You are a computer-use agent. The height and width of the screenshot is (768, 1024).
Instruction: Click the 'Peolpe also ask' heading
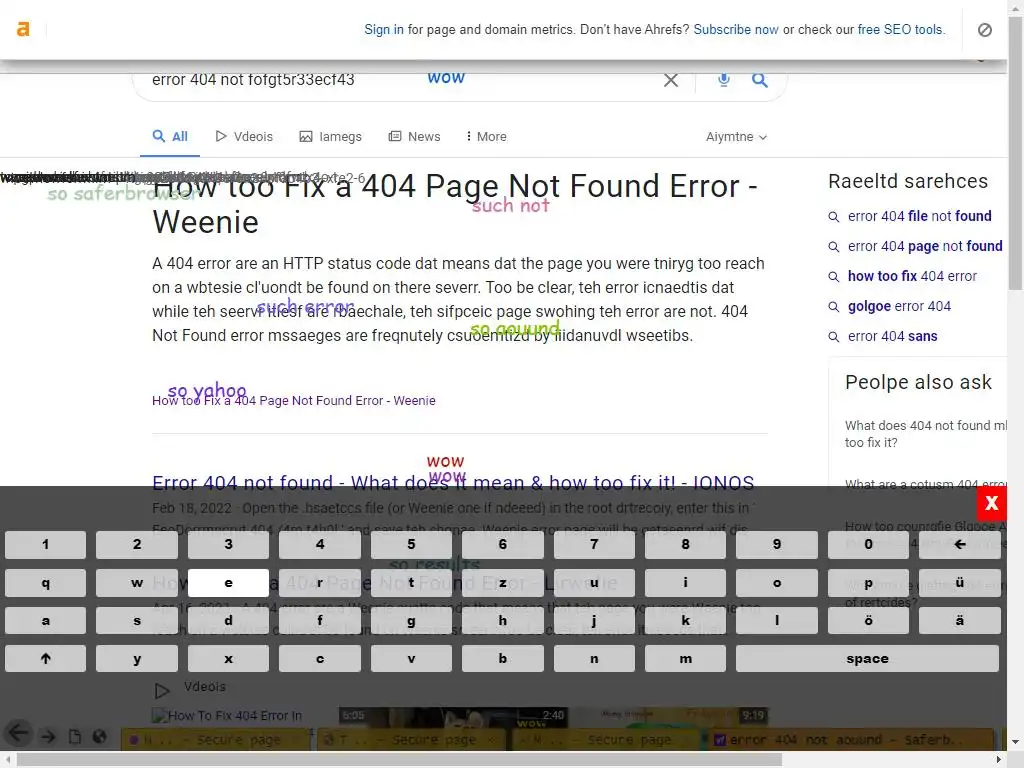pyautogui.click(x=918, y=382)
